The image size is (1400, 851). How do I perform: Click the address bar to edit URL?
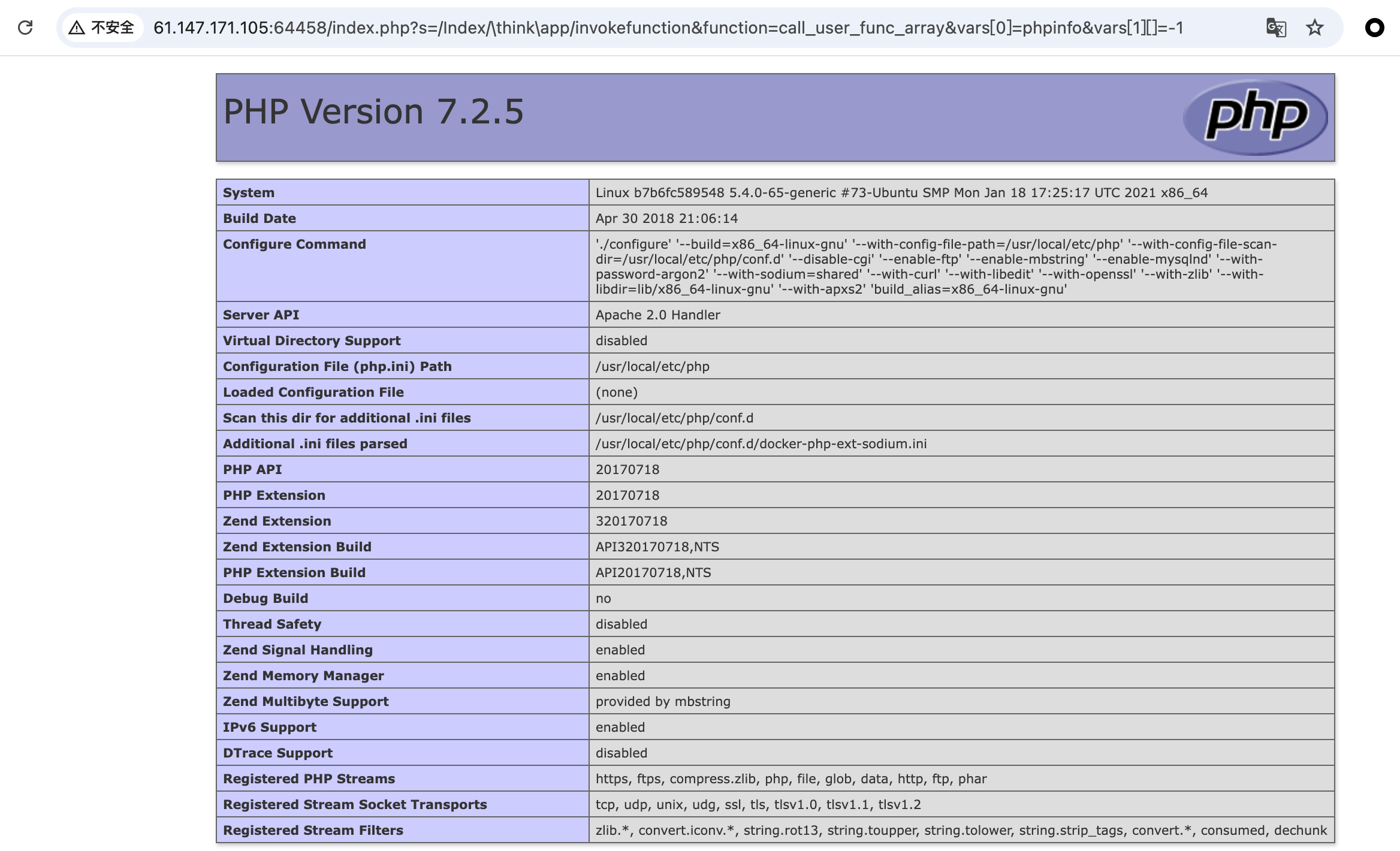[x=659, y=27]
